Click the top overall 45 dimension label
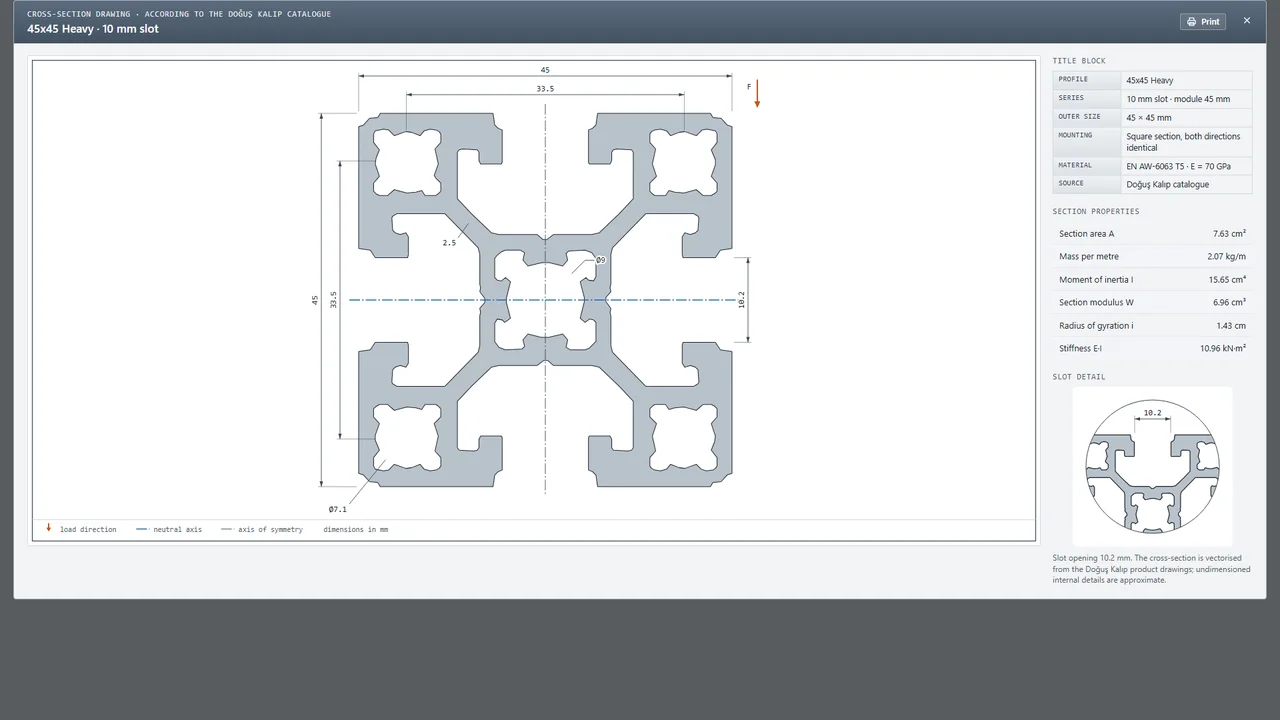 click(545, 70)
